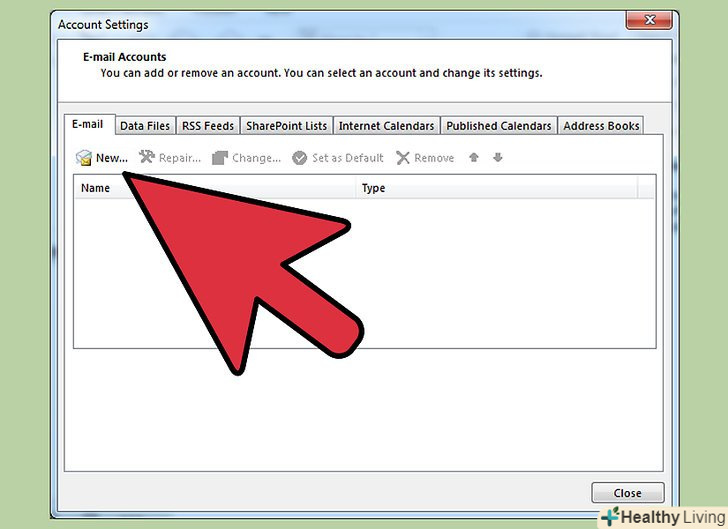
Task: Click the Repair tools icon
Action: pyautogui.click(x=147, y=157)
